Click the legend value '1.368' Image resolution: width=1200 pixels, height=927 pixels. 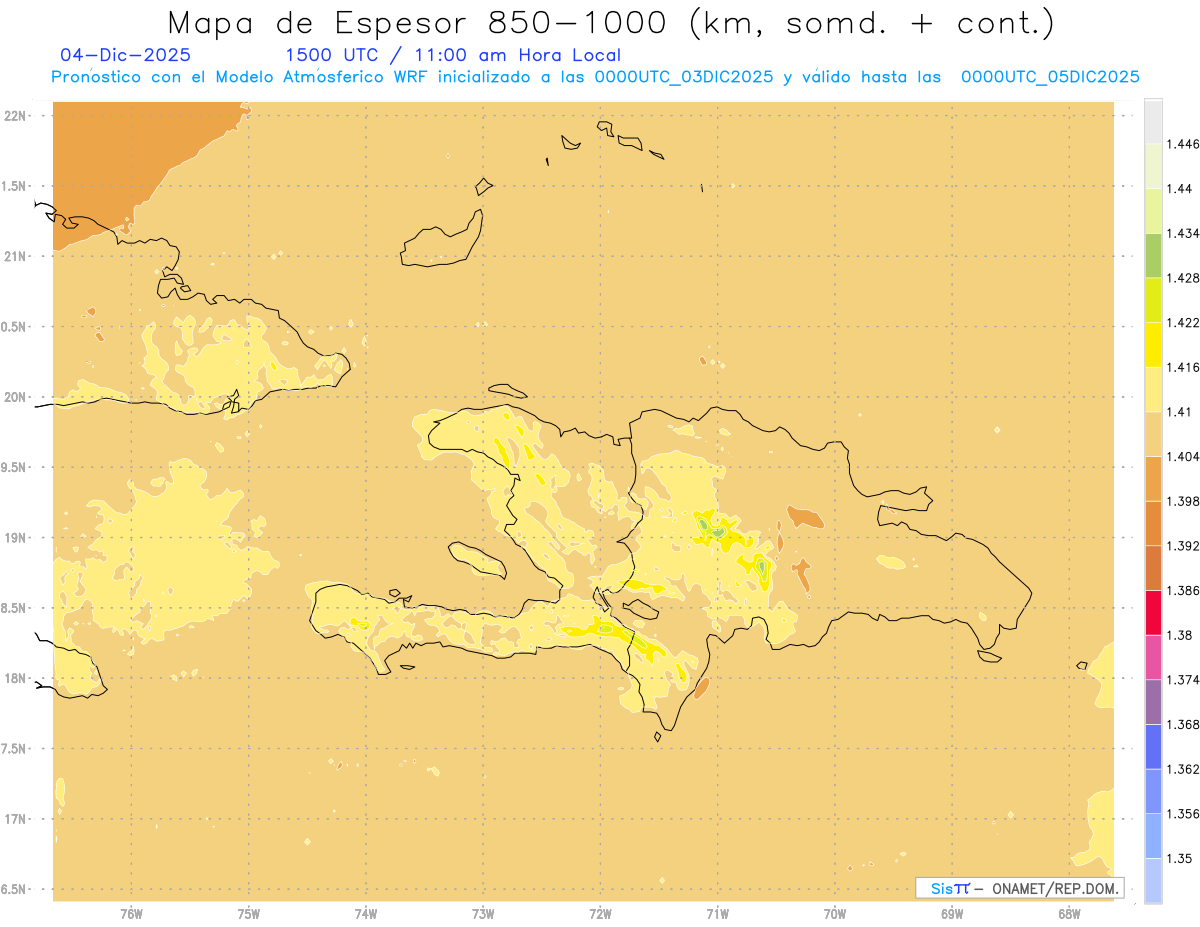coord(1183,724)
